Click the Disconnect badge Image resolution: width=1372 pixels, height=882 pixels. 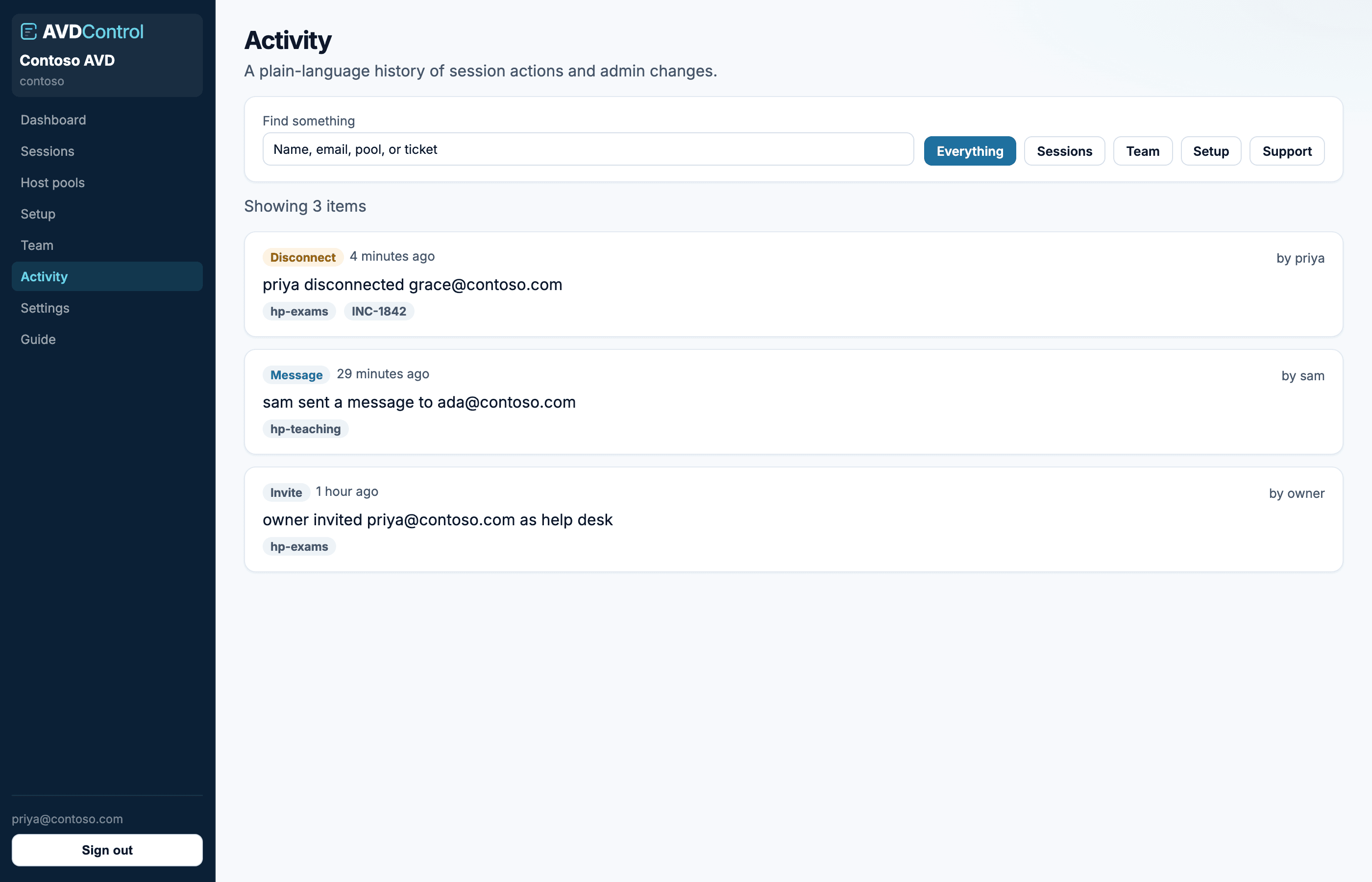(x=303, y=257)
